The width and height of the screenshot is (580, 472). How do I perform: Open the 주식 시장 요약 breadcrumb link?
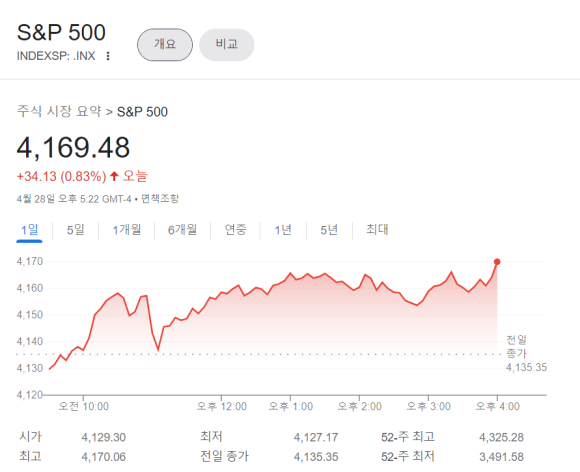(x=59, y=111)
